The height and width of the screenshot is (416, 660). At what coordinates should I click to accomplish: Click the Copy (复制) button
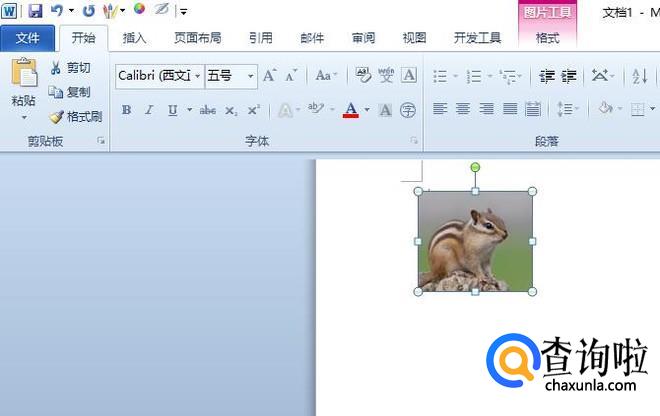pyautogui.click(x=69, y=92)
